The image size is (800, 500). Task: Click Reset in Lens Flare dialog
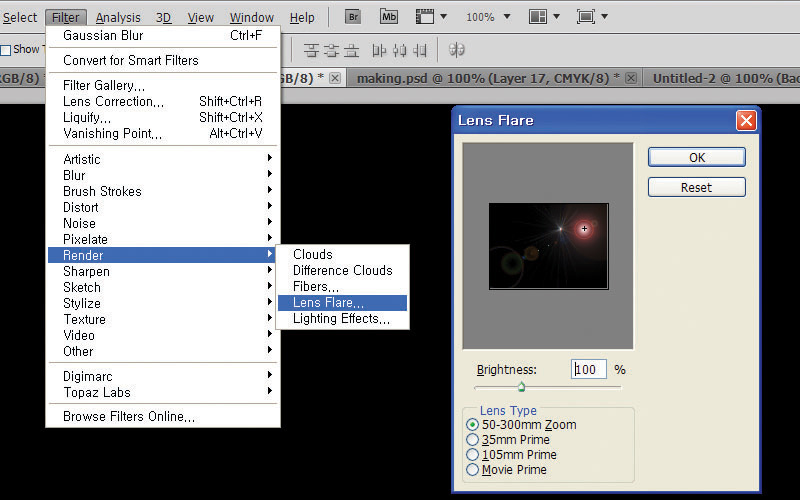(697, 187)
